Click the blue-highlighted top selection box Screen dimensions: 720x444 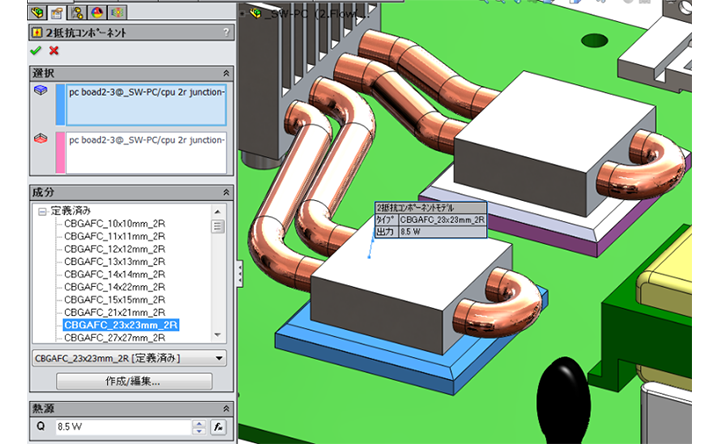click(145, 104)
